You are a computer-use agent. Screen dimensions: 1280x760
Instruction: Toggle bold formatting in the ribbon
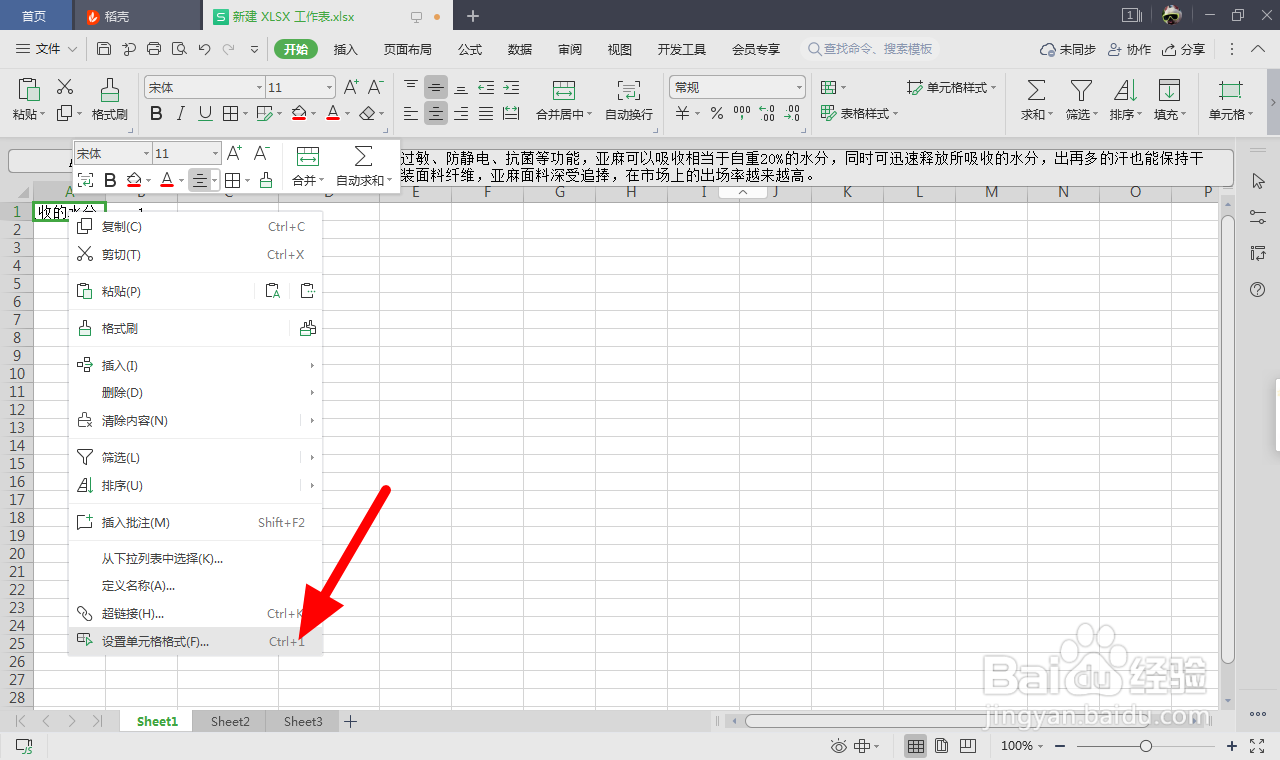pyautogui.click(x=155, y=114)
